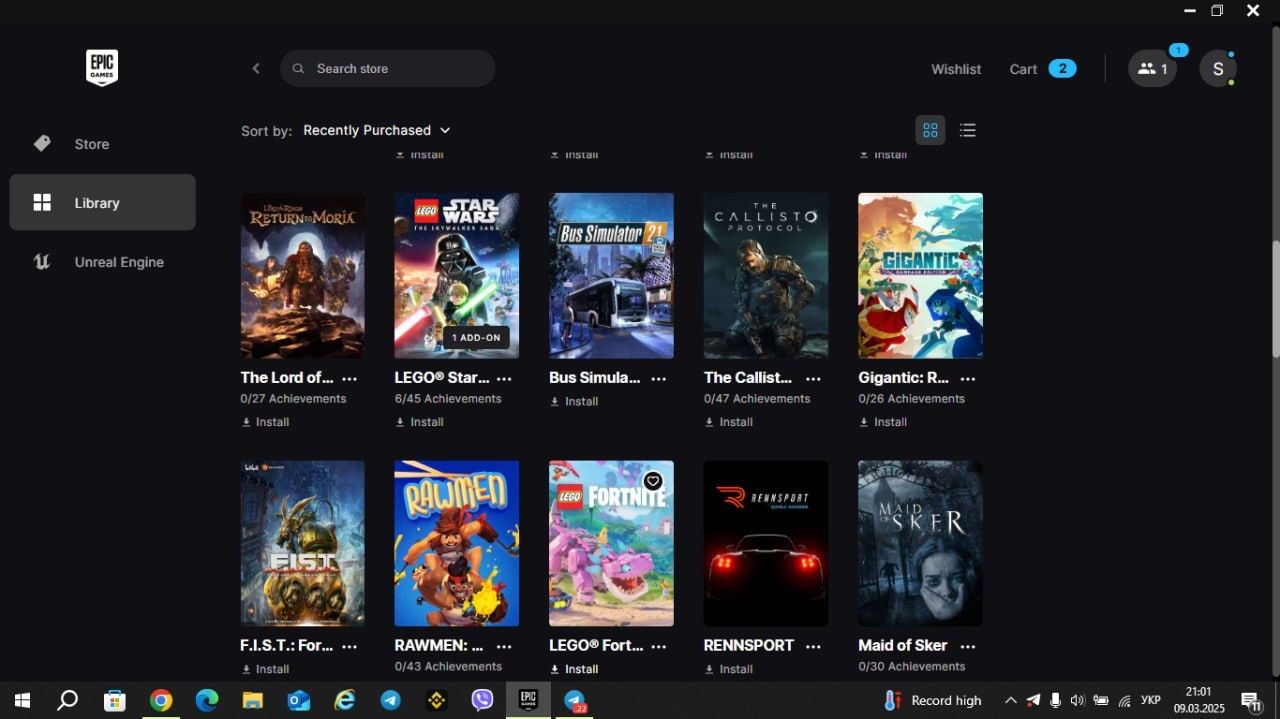
Task: Switch the library to list view
Action: [967, 130]
